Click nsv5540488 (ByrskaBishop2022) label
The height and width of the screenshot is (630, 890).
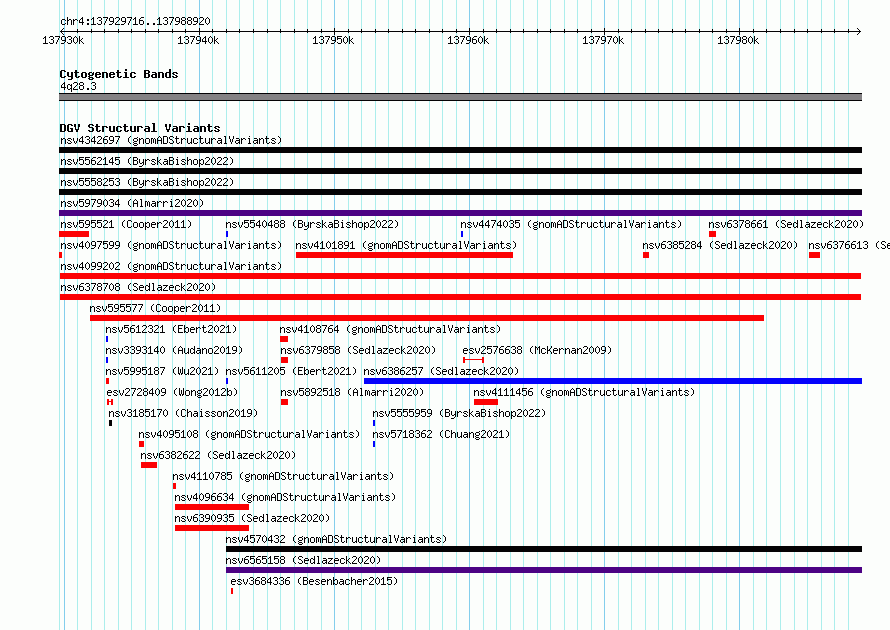pos(312,224)
